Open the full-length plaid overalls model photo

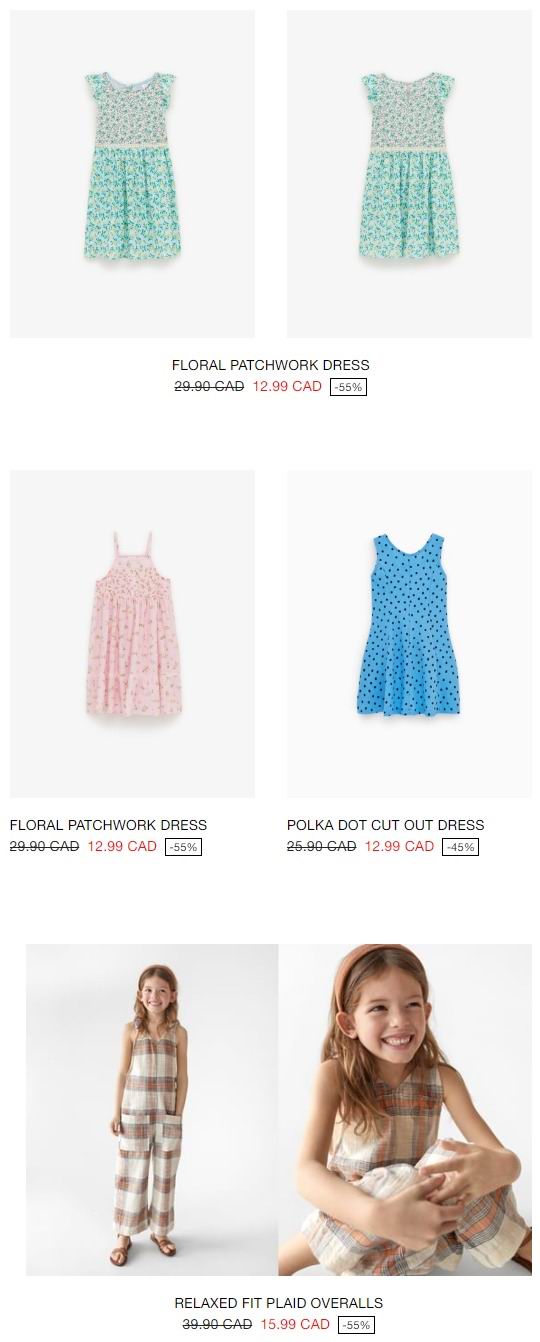coord(152,1110)
